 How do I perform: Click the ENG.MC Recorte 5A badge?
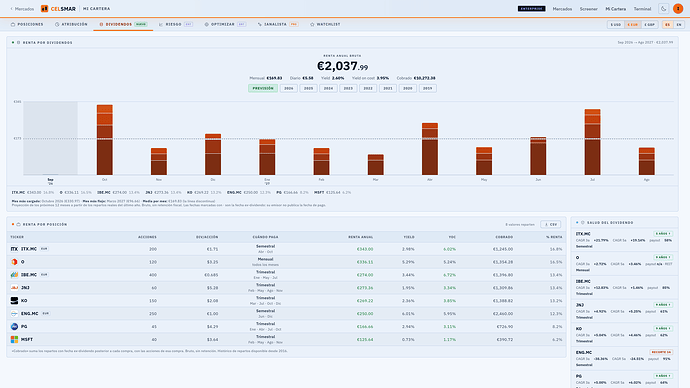coord(661,352)
